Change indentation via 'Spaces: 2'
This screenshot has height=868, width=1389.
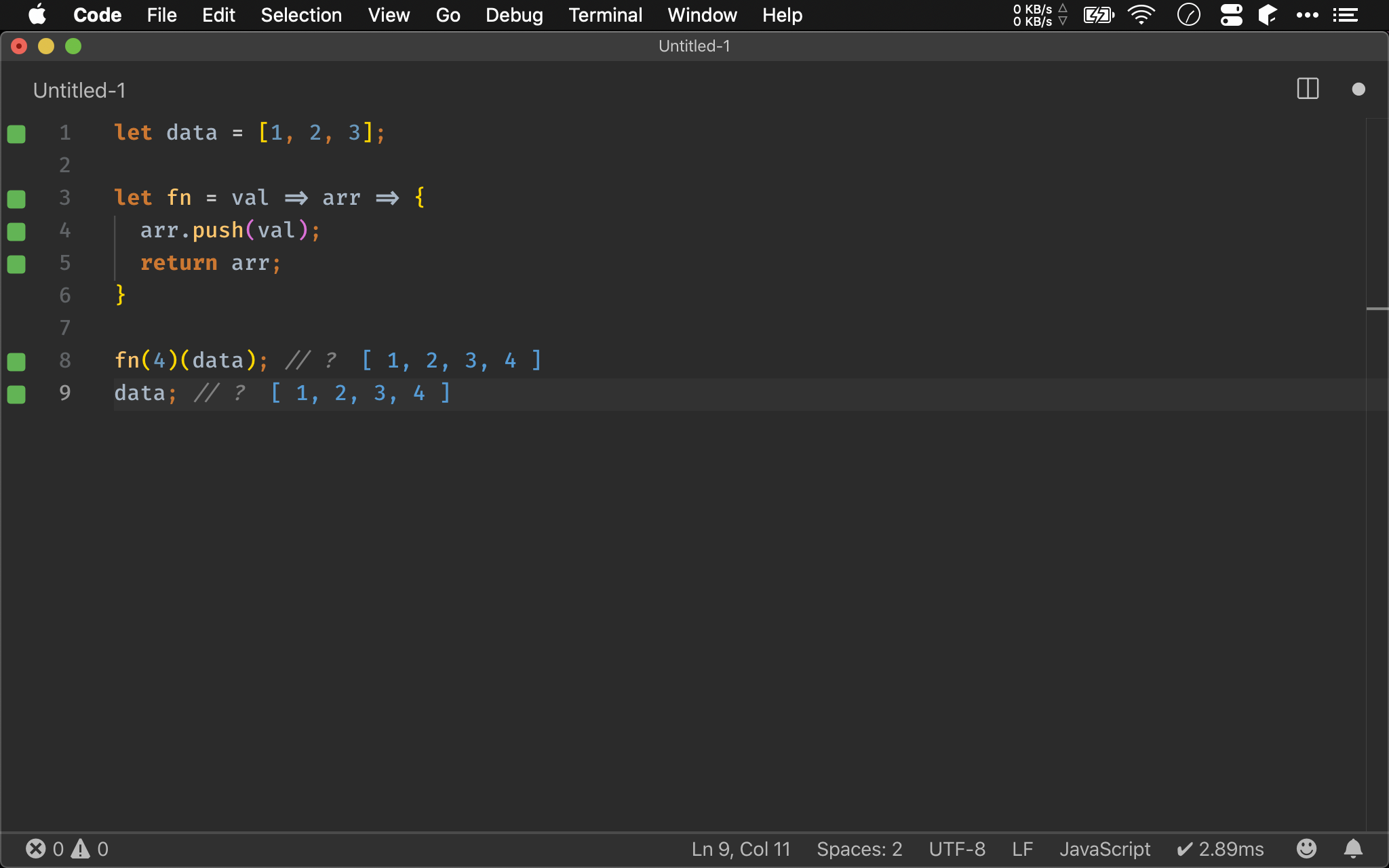859,849
